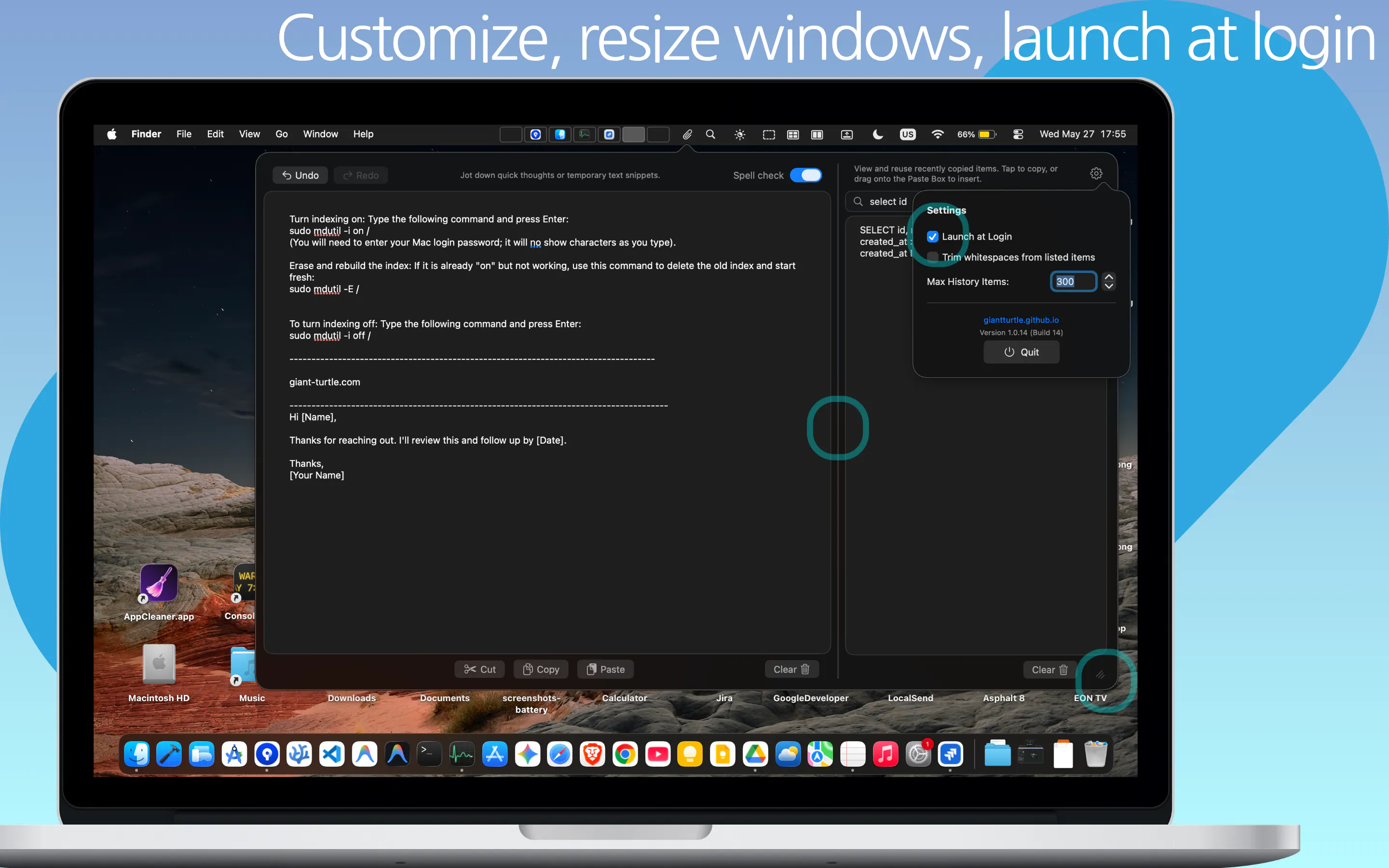
Task: Click the brightness sun menu bar icon
Action: [739, 135]
